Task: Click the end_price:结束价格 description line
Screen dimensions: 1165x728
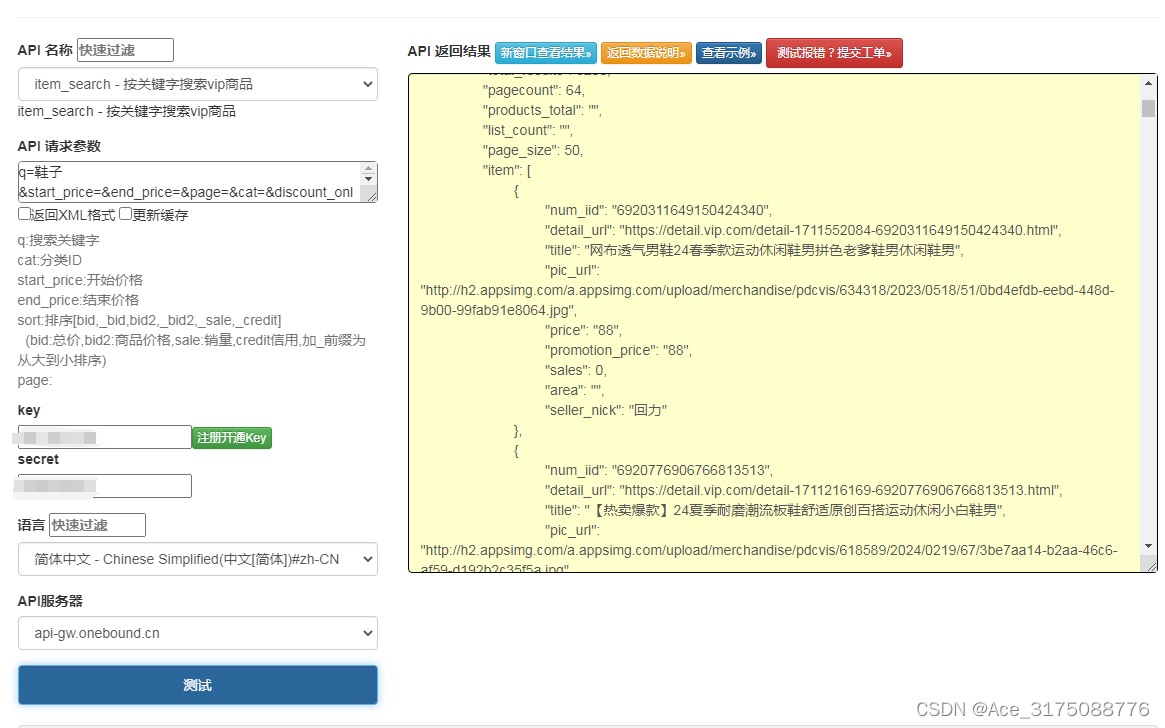Action: pyautogui.click(x=79, y=300)
